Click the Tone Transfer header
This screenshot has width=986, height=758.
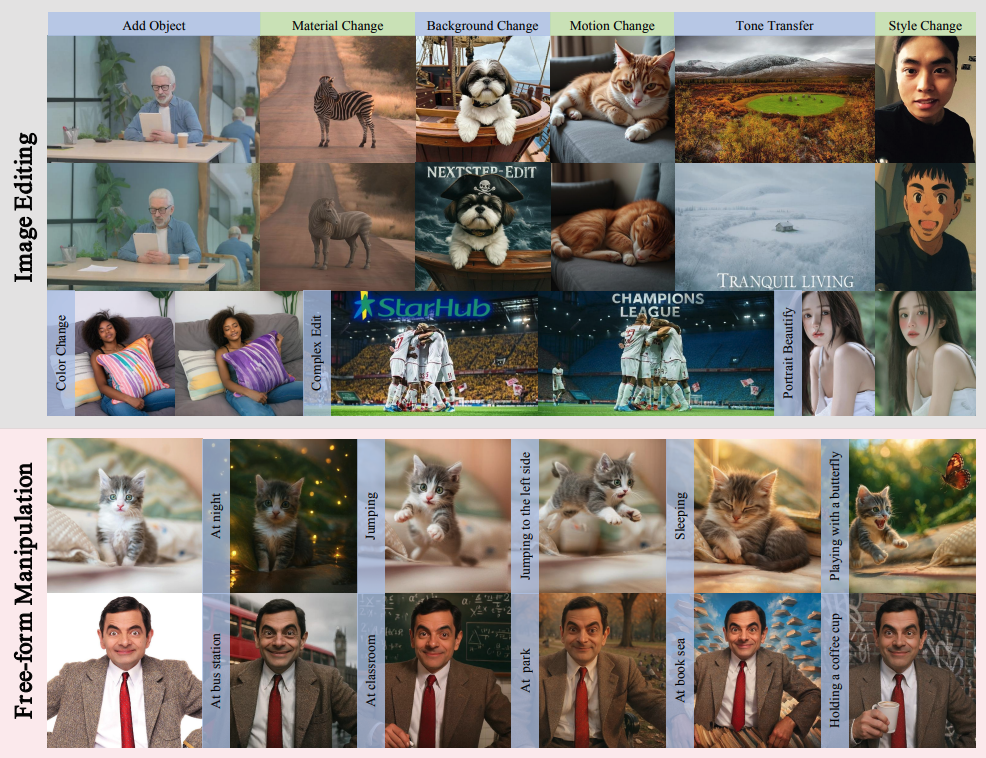pos(774,25)
